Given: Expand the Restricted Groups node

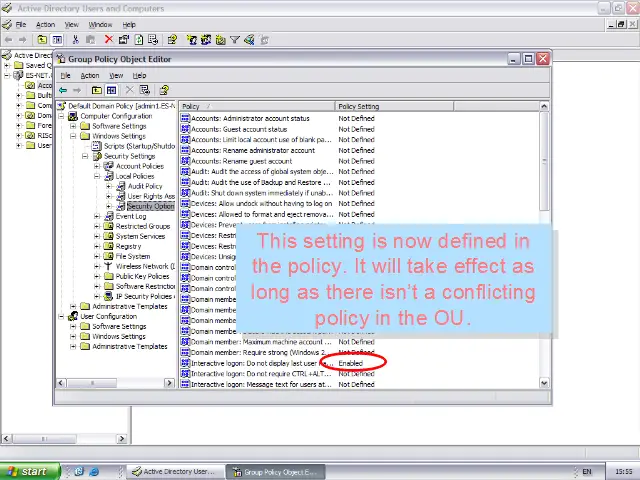Looking at the screenshot, I should pos(97,226).
